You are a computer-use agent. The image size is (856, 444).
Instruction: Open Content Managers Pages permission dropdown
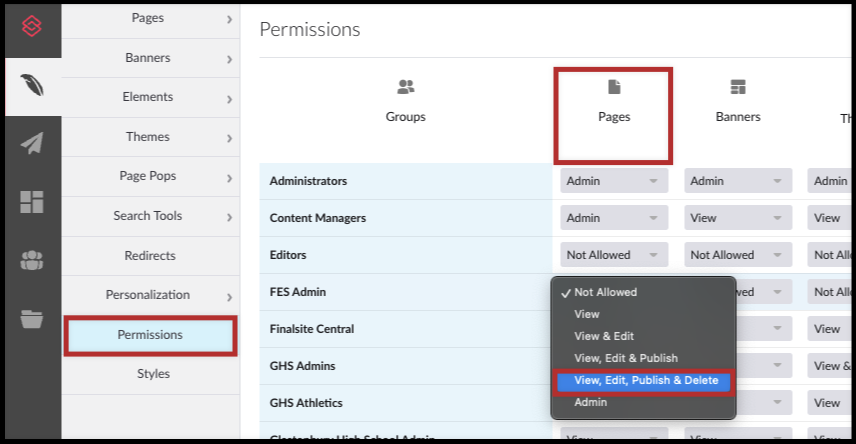(x=614, y=218)
